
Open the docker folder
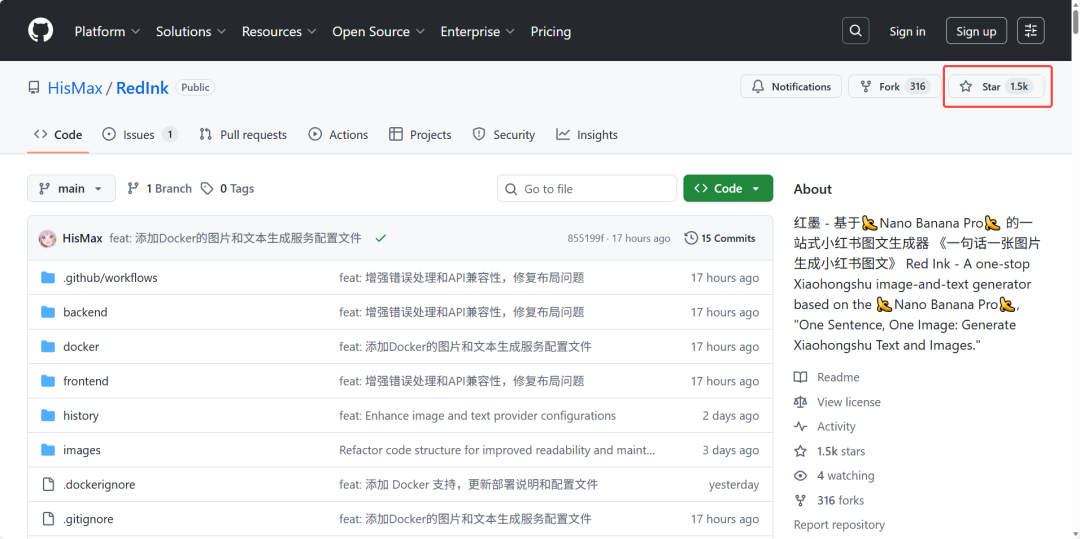click(x=81, y=346)
